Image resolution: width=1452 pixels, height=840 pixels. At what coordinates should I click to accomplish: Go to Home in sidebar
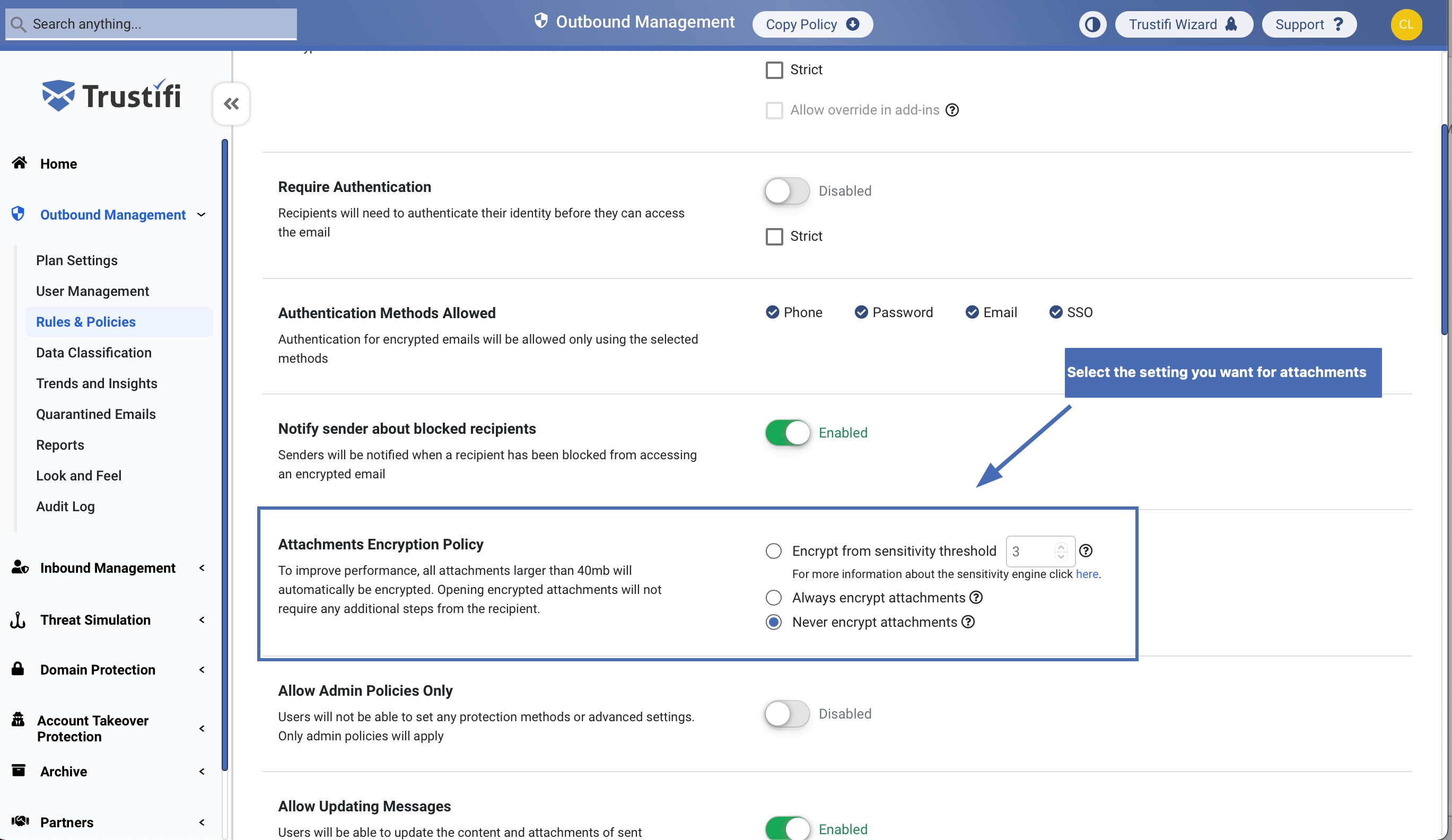pyautogui.click(x=58, y=164)
